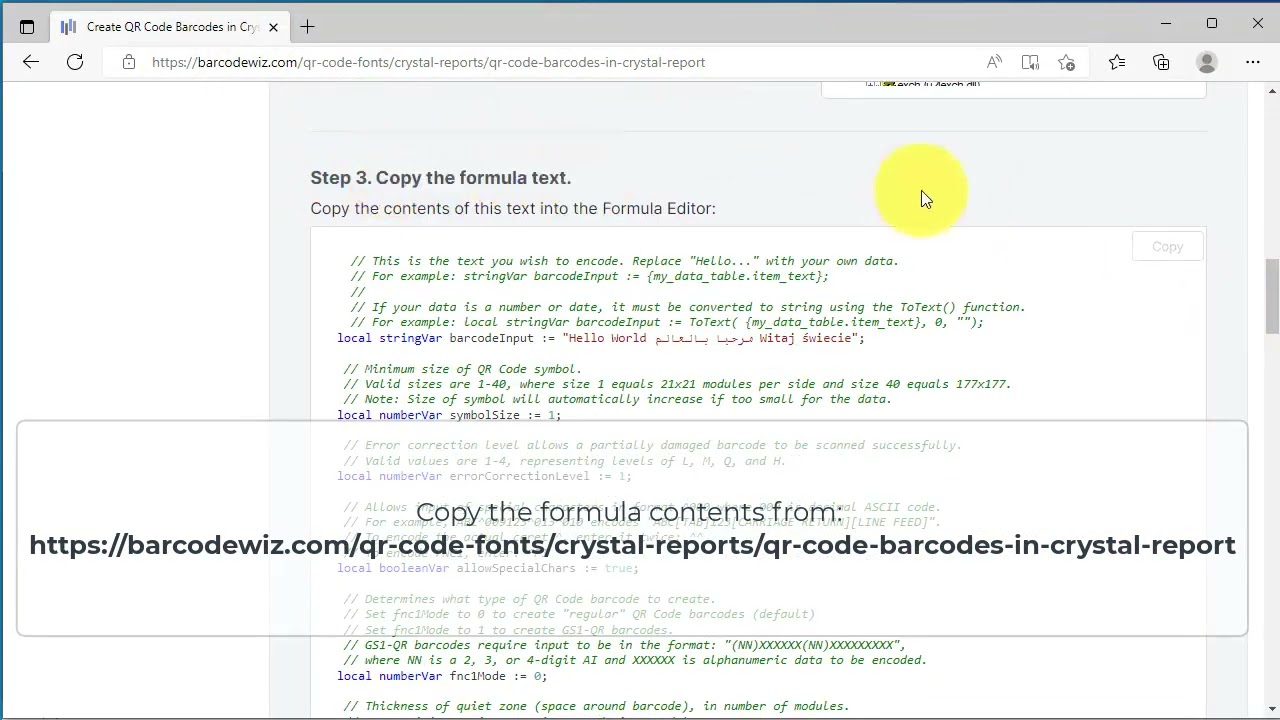Open Settings and more menu

[1253, 62]
